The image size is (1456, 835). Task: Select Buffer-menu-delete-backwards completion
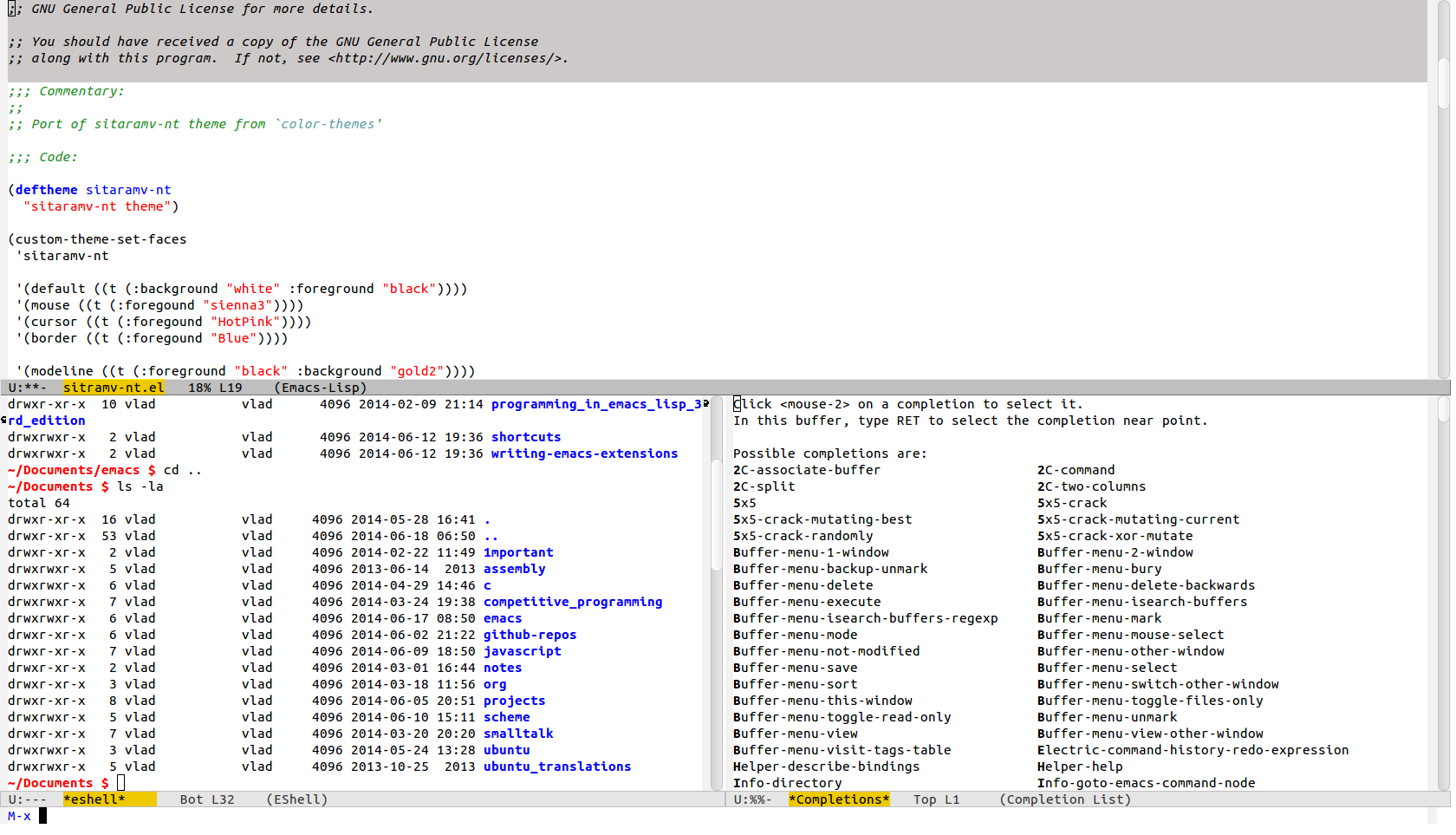1147,585
